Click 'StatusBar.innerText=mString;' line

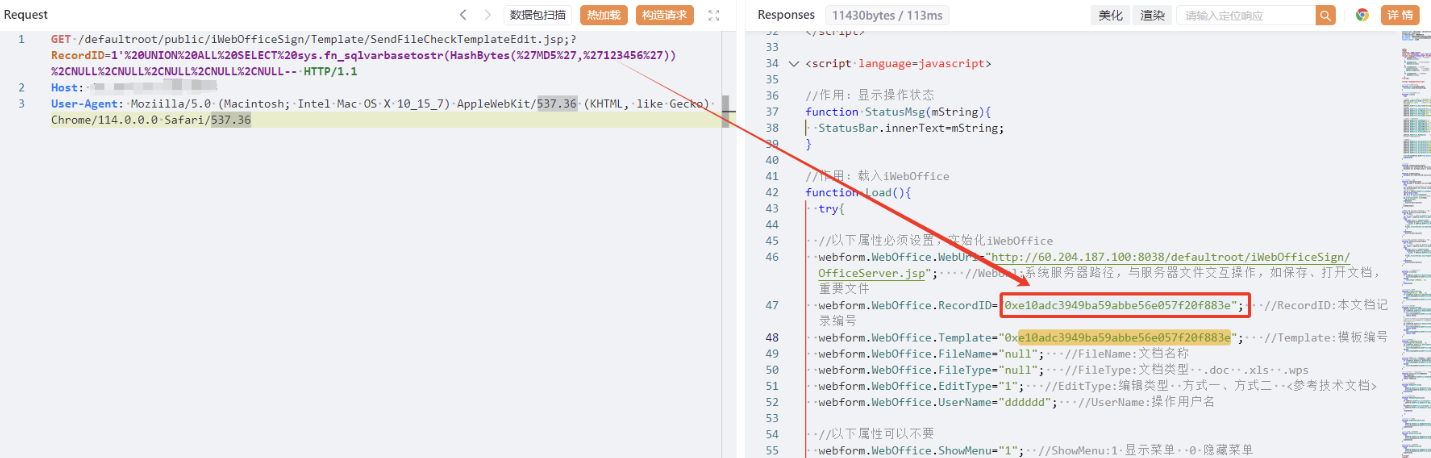(911, 128)
